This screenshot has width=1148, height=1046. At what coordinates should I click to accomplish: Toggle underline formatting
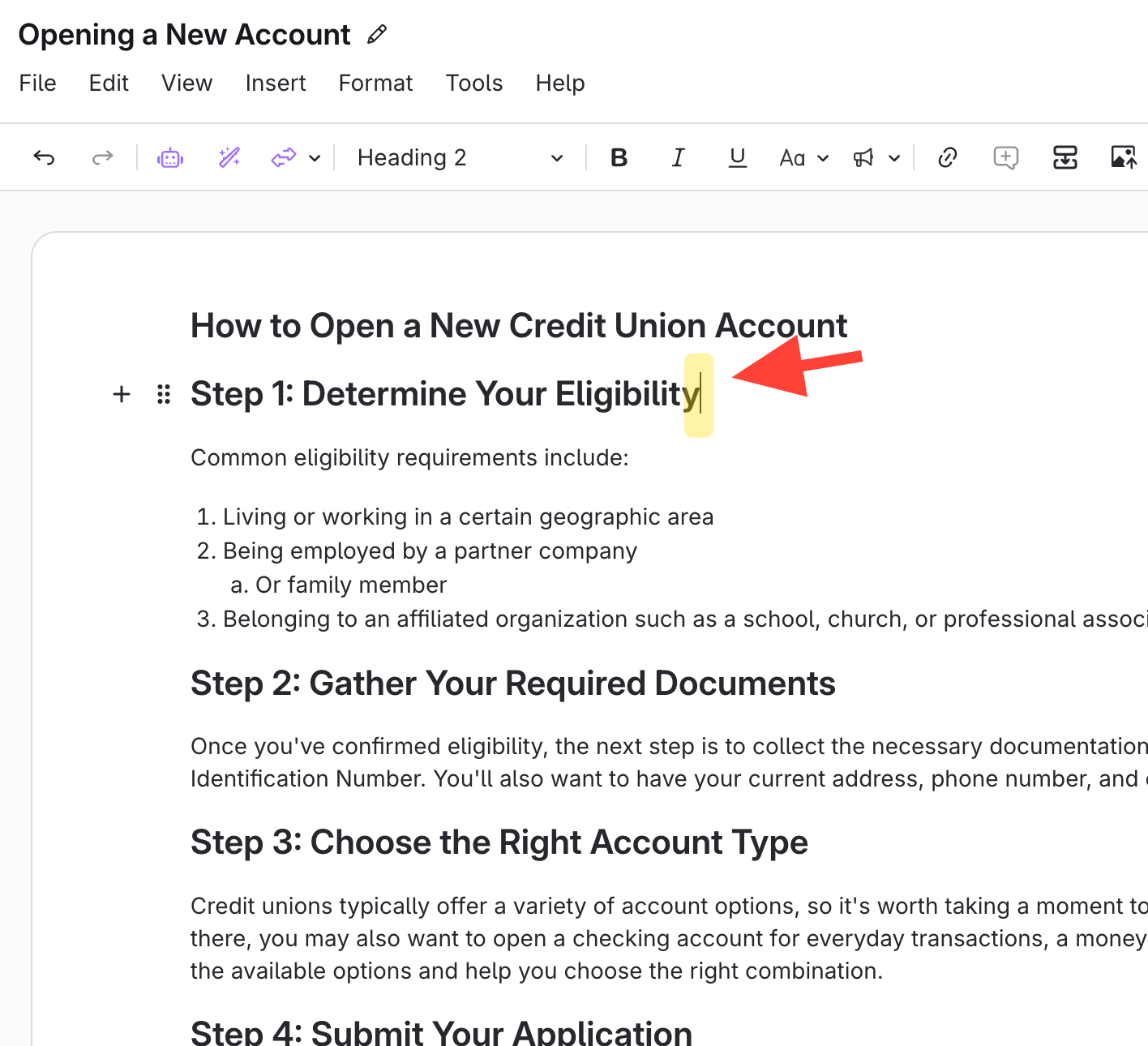pos(737,158)
